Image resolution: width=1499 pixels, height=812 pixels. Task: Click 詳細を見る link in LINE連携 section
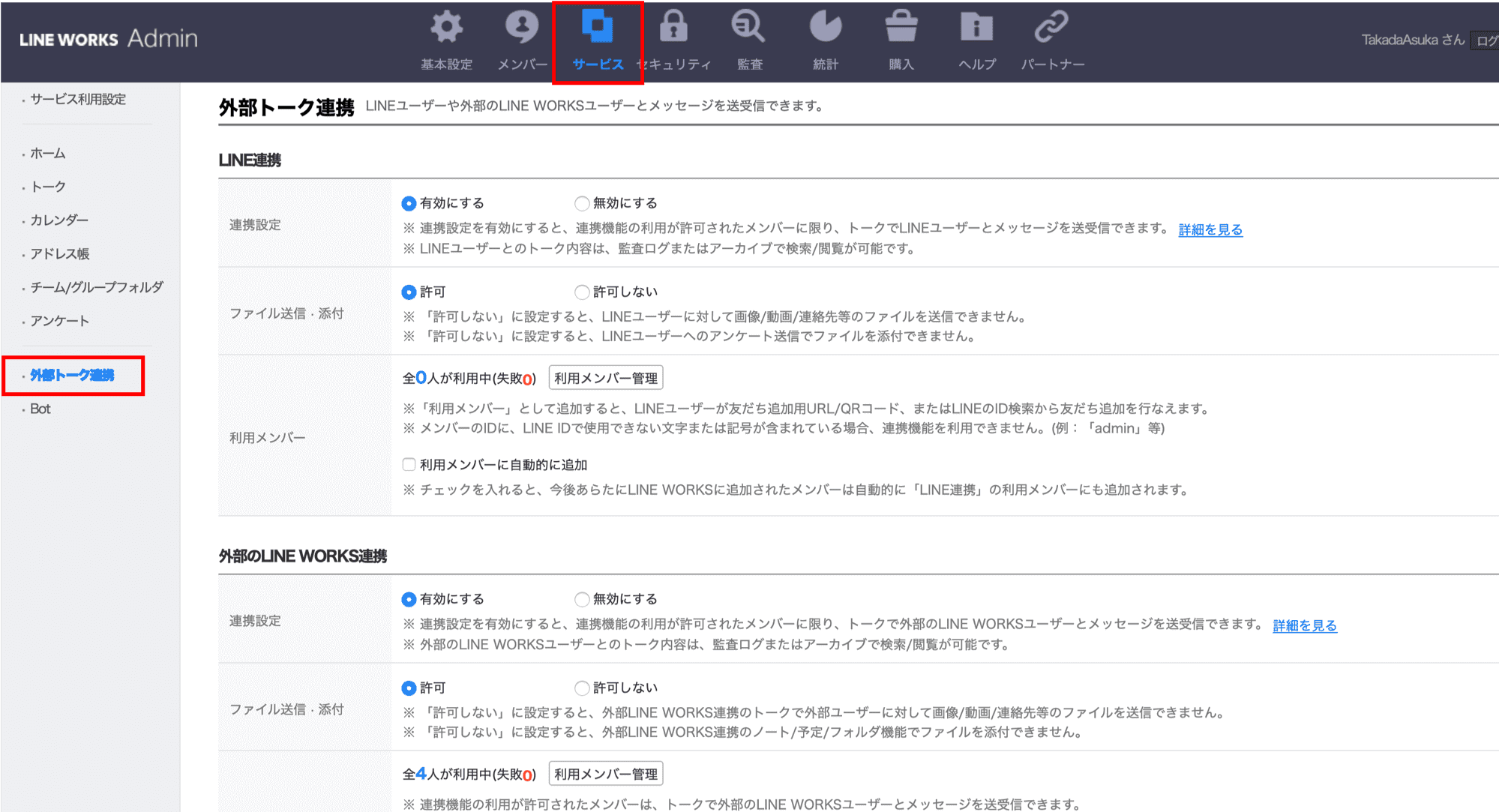(x=1210, y=229)
